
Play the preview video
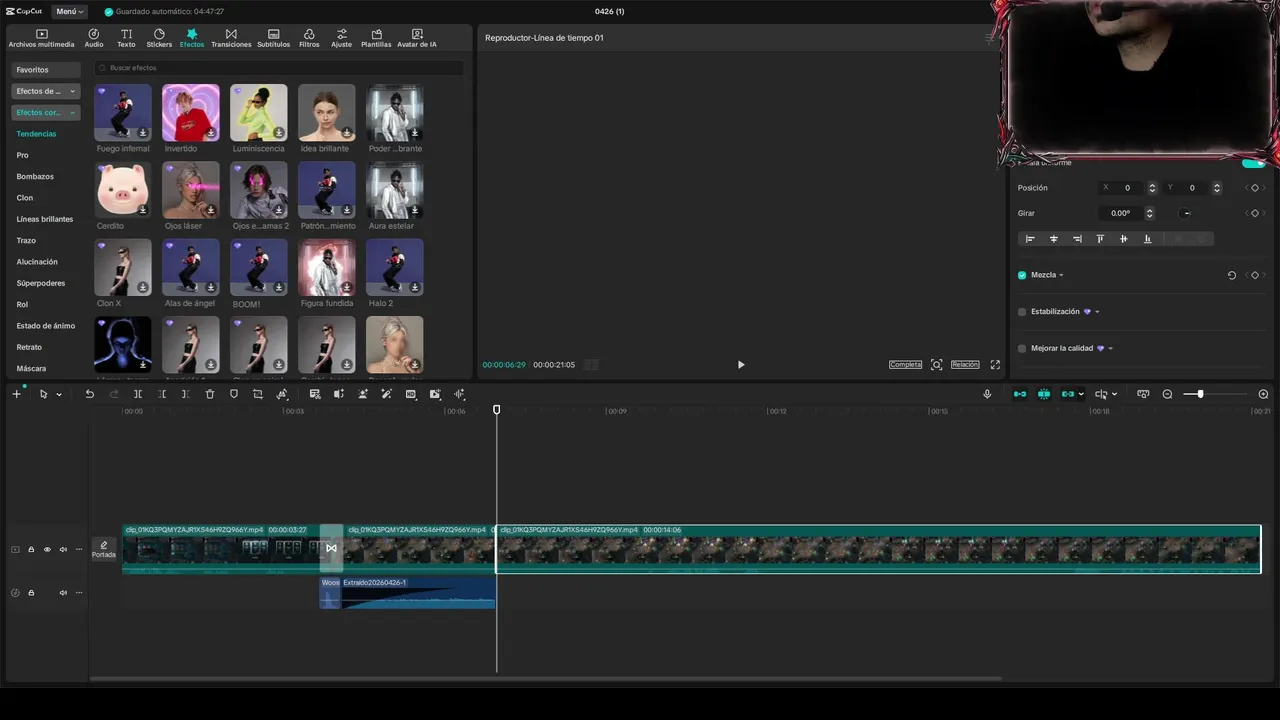point(741,365)
